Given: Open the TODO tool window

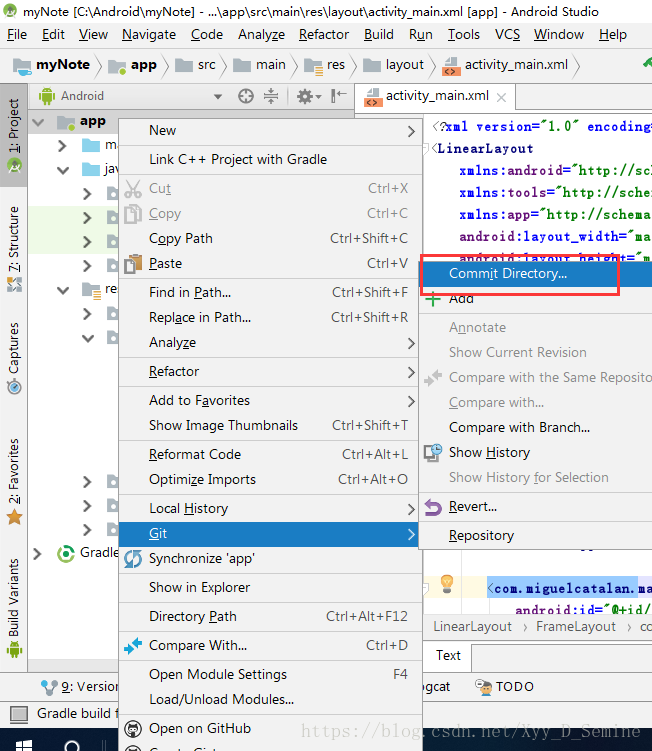Looking at the screenshot, I should (x=504, y=687).
